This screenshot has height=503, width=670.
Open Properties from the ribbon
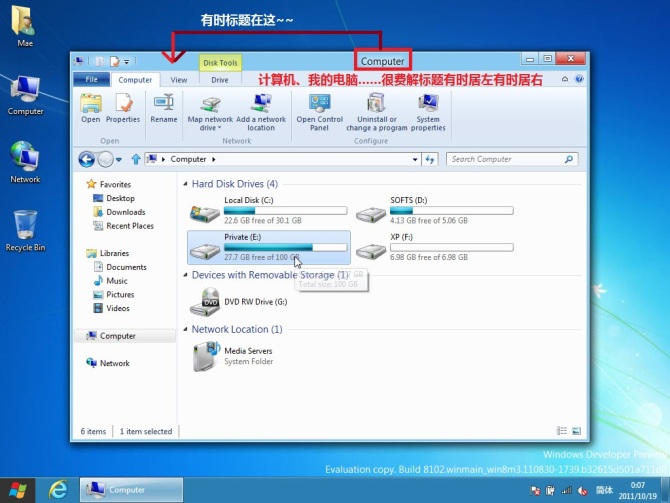point(123,109)
